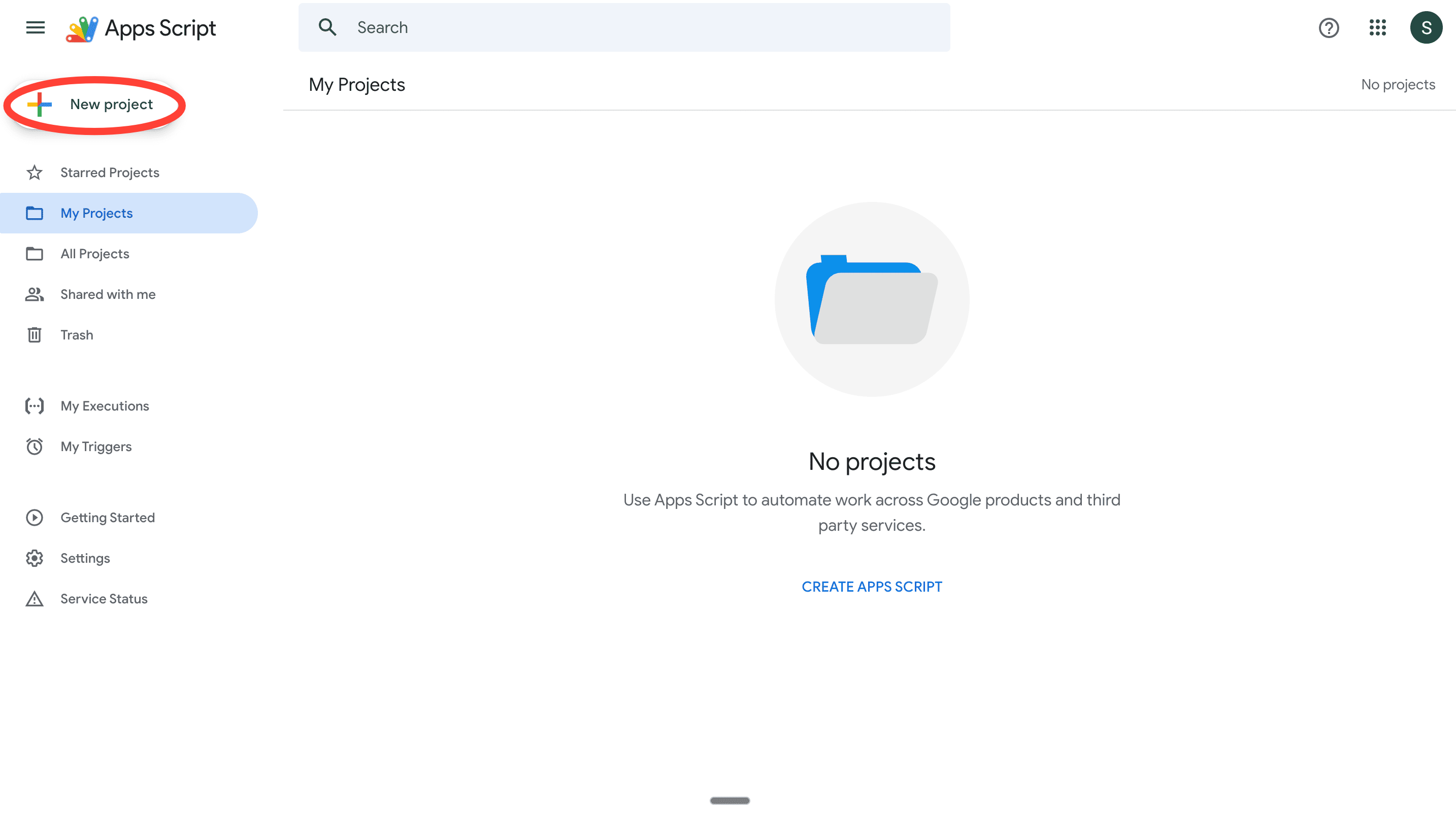Screen dimensions: 1456x819
Task: Click the empty folder illustration
Action: [x=872, y=299]
